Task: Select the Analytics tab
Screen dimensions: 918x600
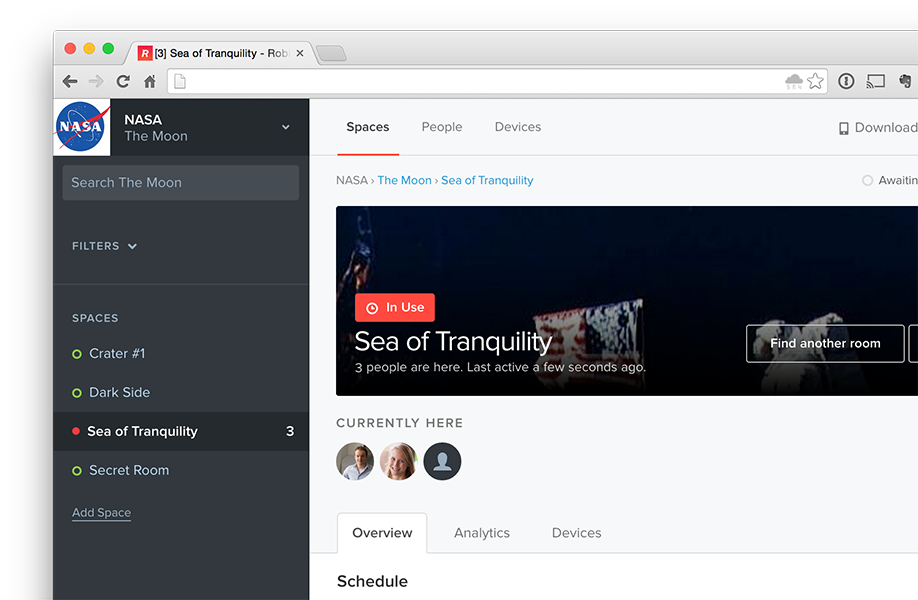Action: coord(482,533)
